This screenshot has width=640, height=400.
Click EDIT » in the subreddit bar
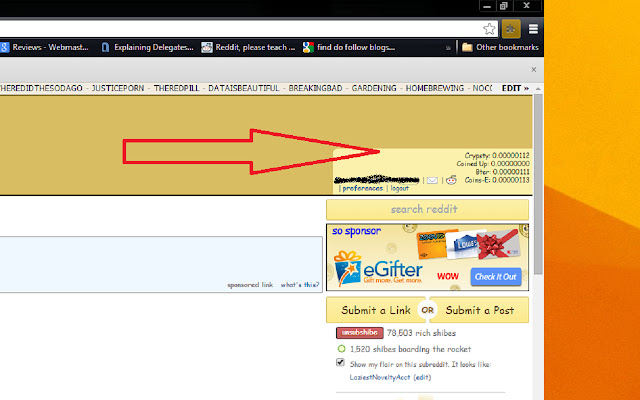[516, 88]
